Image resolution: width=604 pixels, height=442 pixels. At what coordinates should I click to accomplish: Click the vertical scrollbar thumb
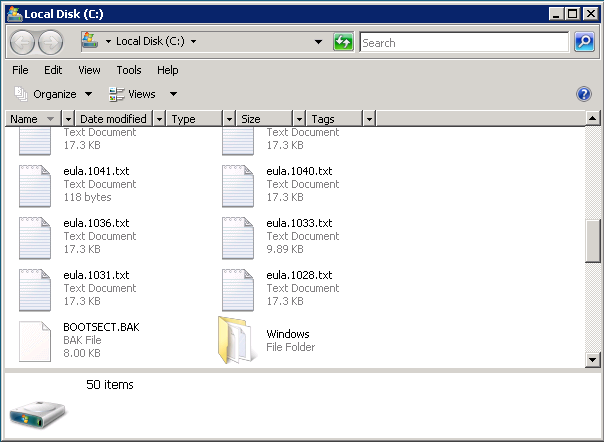coord(593,241)
